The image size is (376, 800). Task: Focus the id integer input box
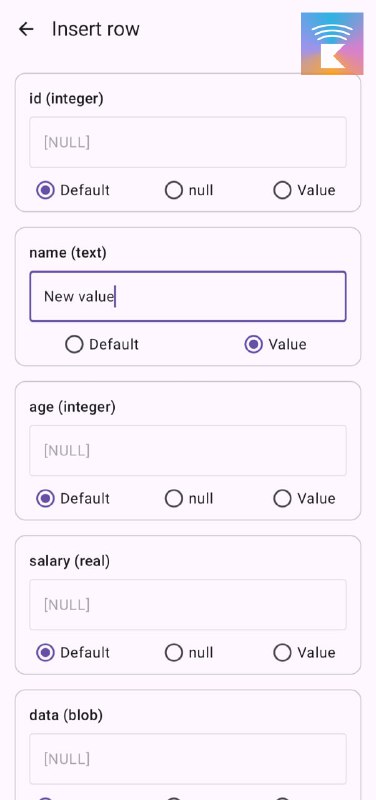pos(188,142)
